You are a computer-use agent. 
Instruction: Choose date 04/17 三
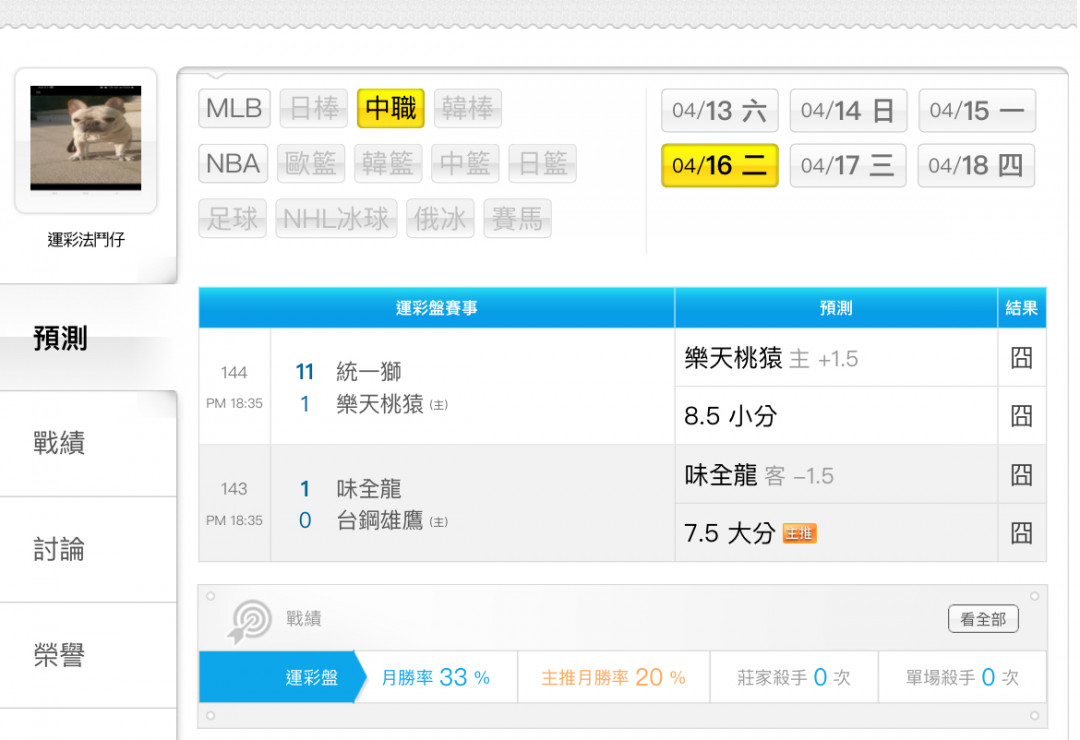pyautogui.click(x=848, y=165)
